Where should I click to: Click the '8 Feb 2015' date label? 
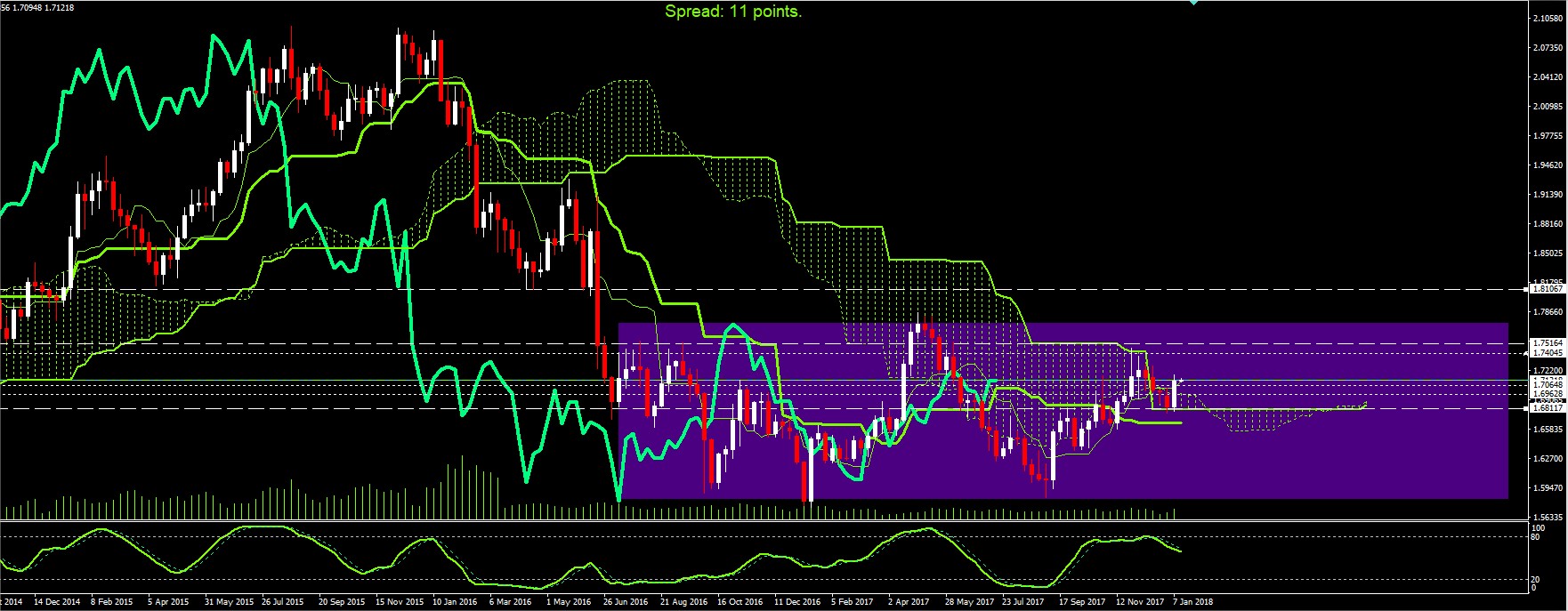tap(112, 602)
